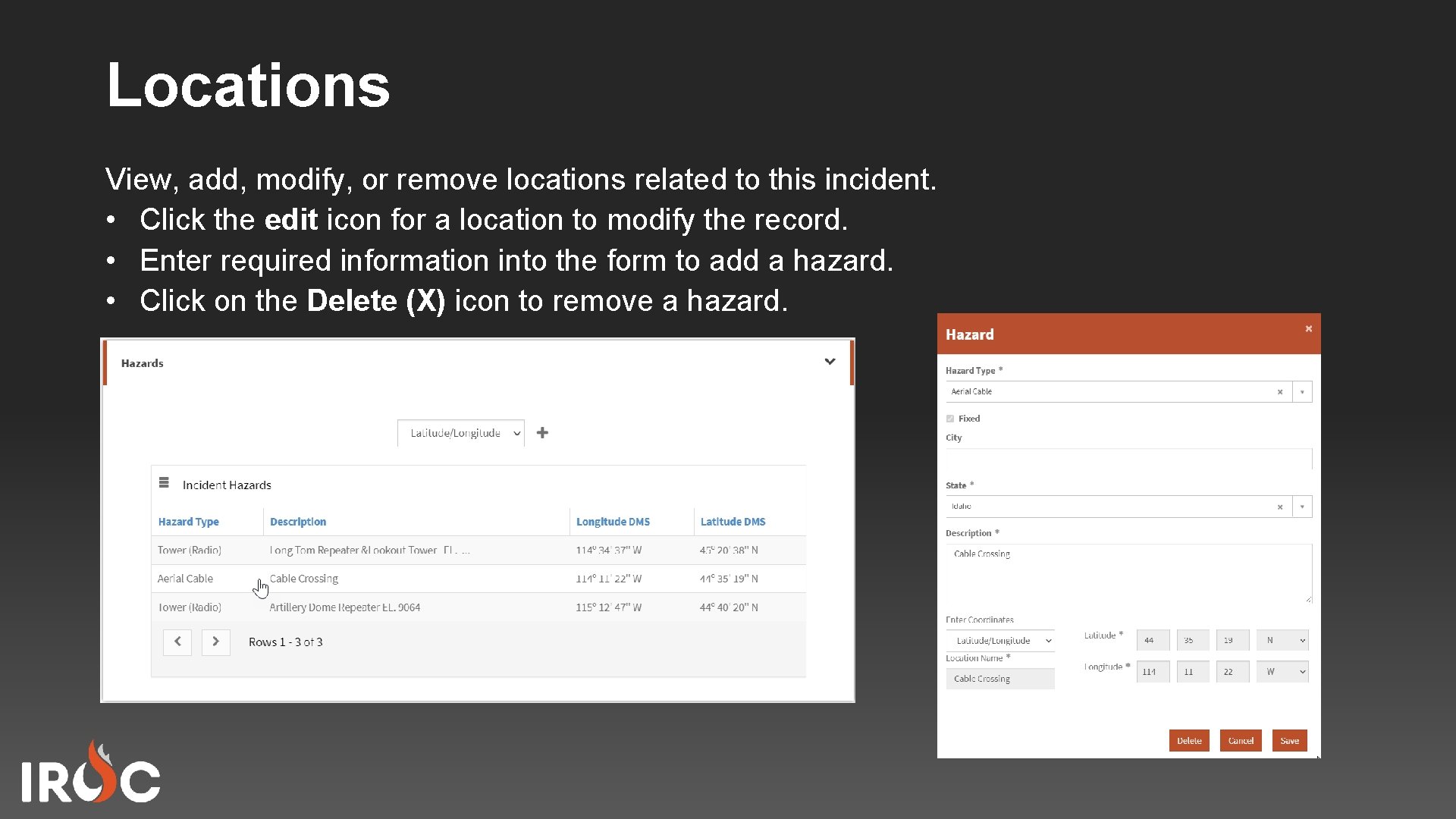Screen dimensions: 1456x819
Task: Click the Incident Hazards list icon
Action: click(x=163, y=483)
